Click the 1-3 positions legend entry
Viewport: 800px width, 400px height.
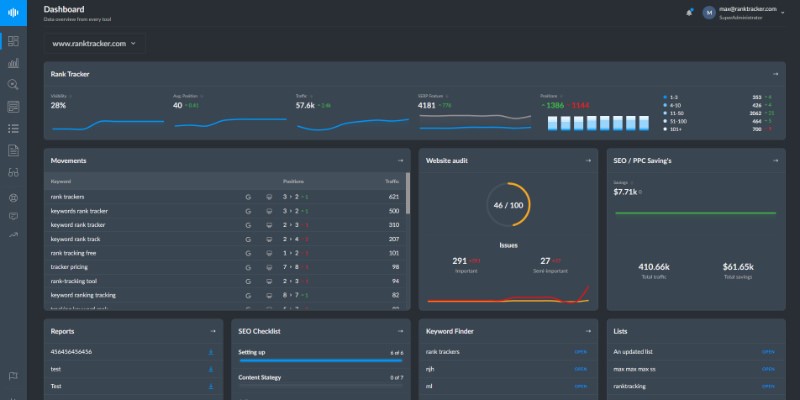pos(671,97)
